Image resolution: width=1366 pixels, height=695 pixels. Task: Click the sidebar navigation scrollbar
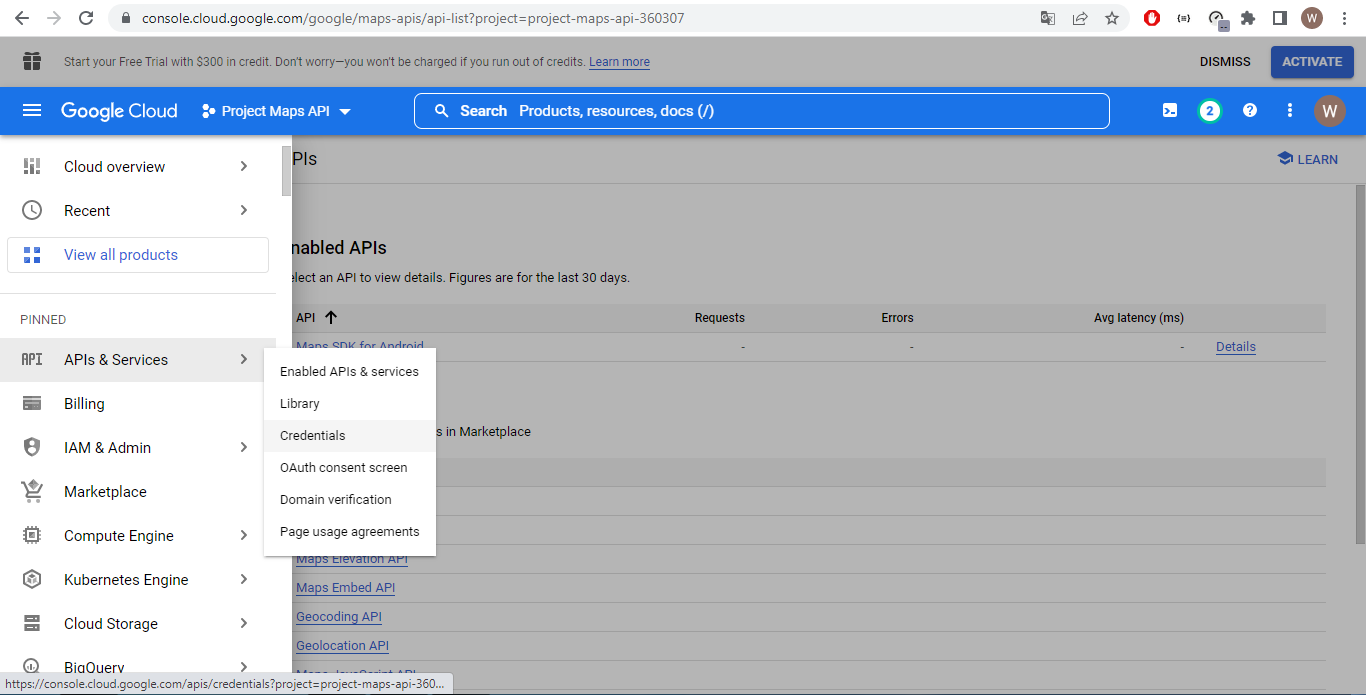pos(287,170)
